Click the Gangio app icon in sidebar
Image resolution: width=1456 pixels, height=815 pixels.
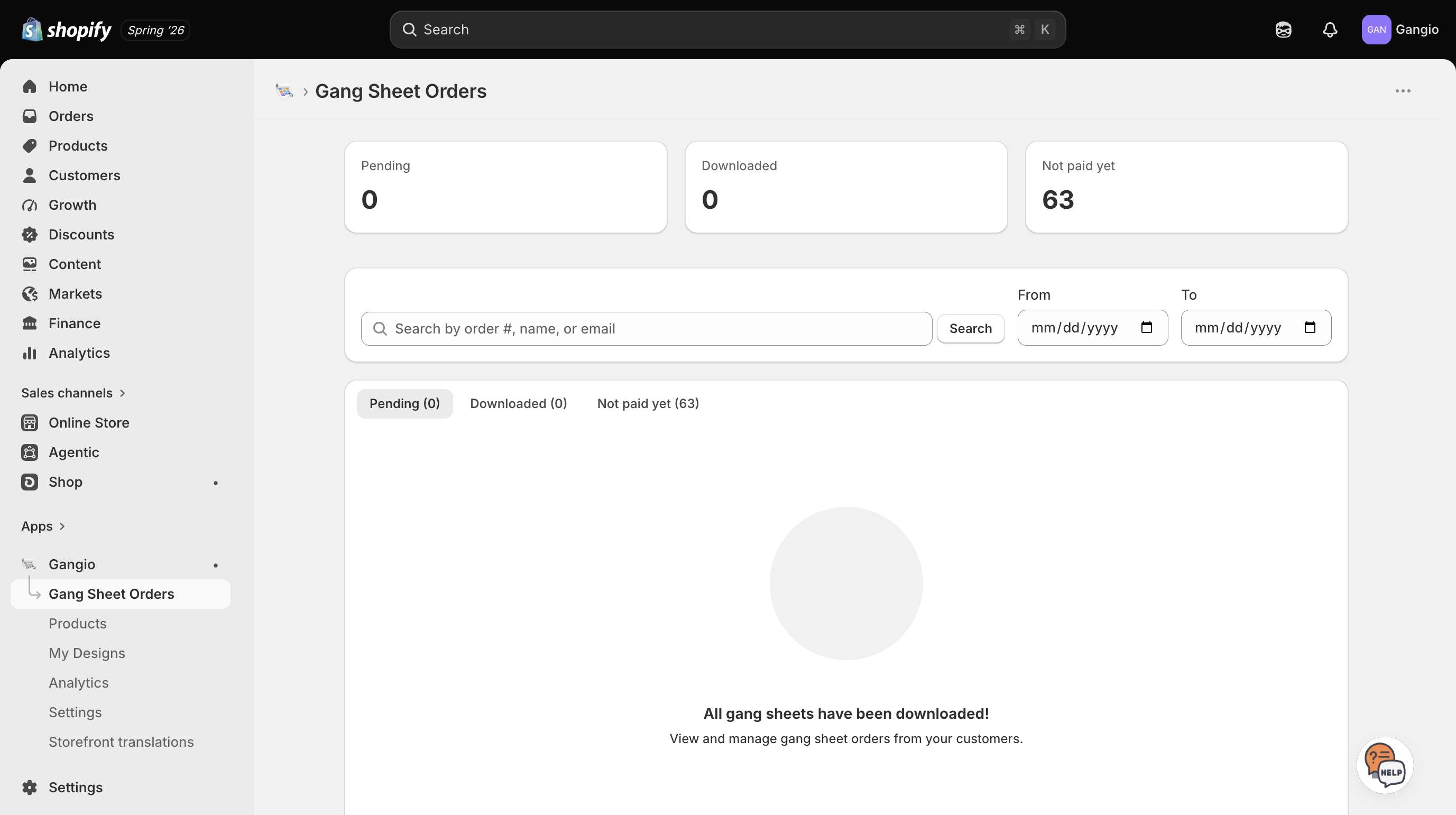click(x=29, y=564)
